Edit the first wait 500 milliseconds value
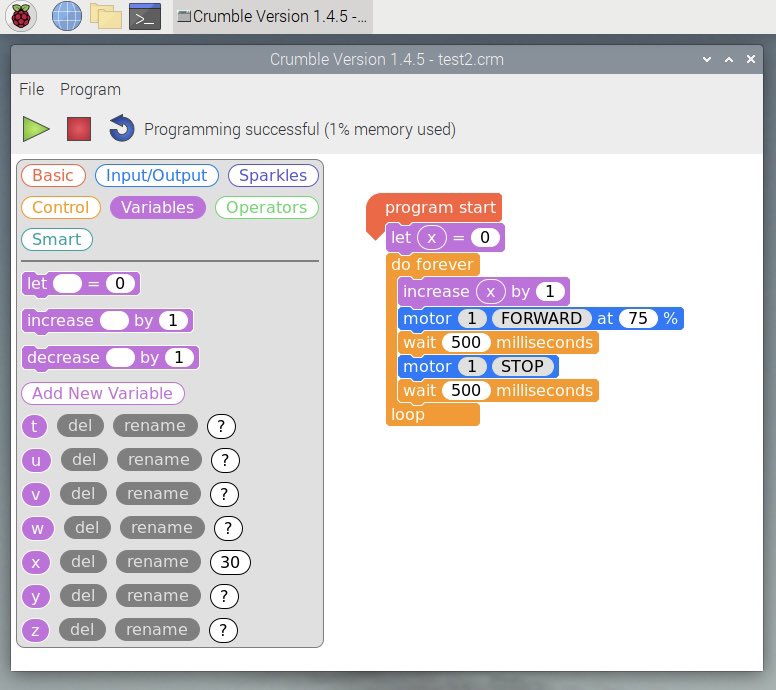Viewport: 776px width, 690px height. (466, 343)
